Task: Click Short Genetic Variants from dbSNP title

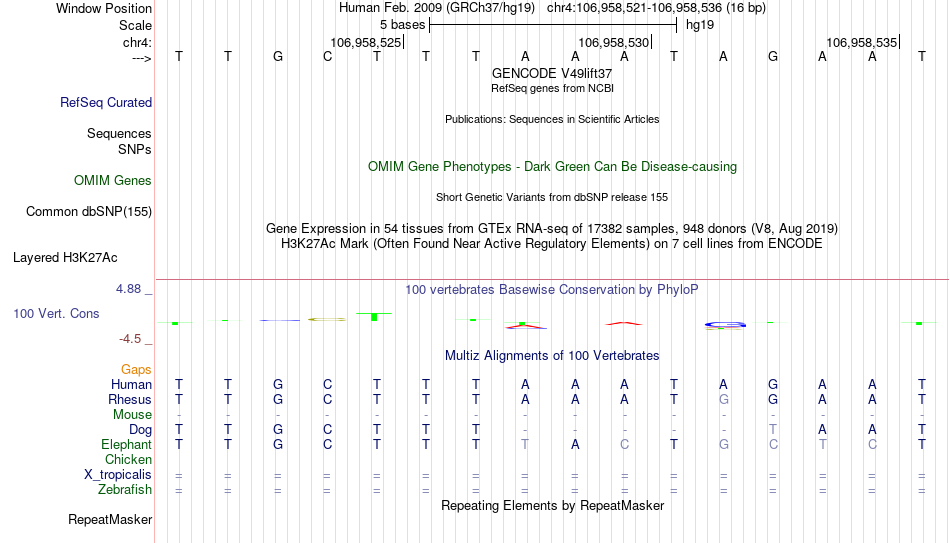Action: click(x=552, y=198)
